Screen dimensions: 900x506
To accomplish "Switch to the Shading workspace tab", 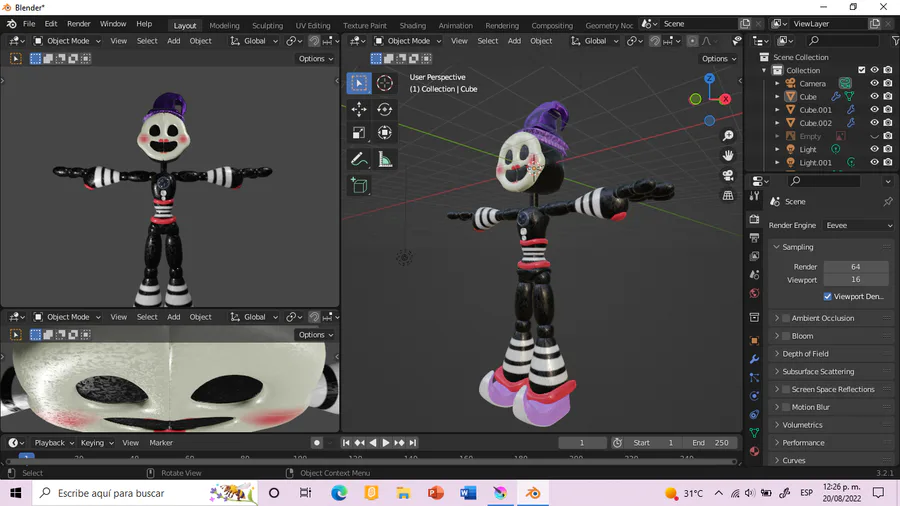I will click(x=413, y=25).
